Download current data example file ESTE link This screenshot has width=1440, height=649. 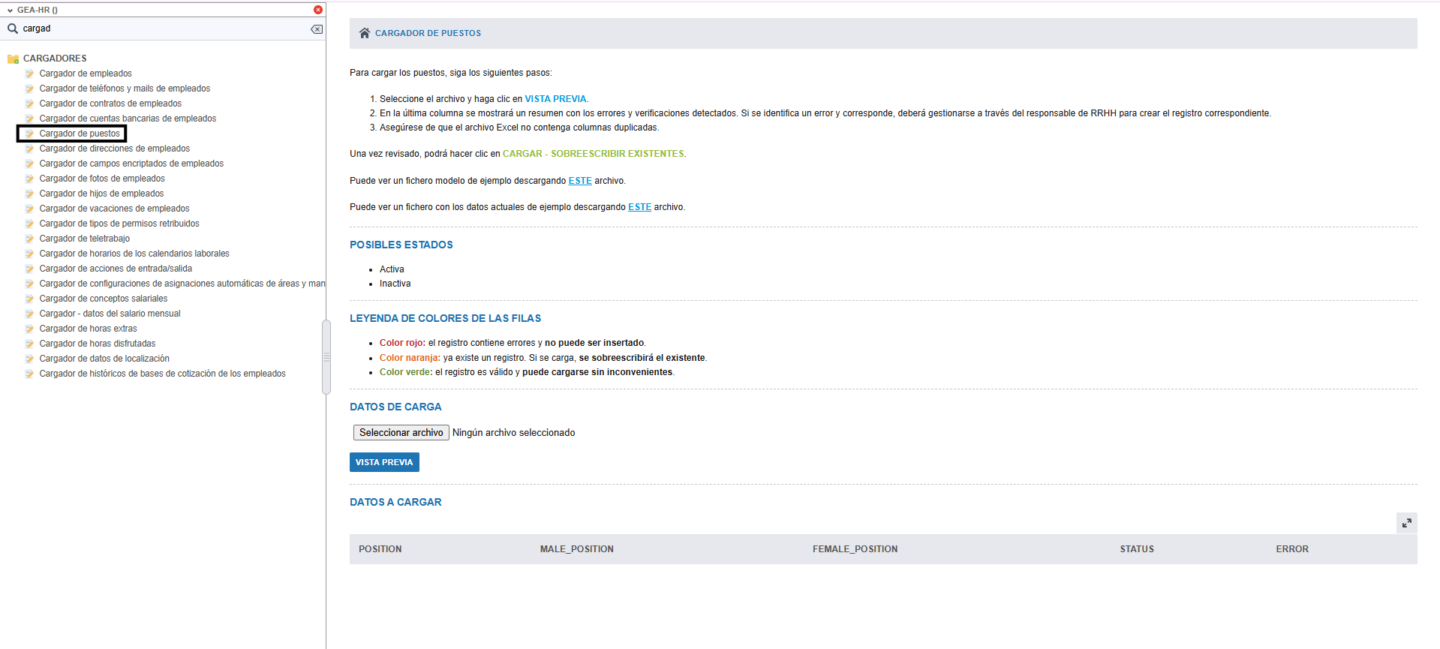tap(639, 207)
